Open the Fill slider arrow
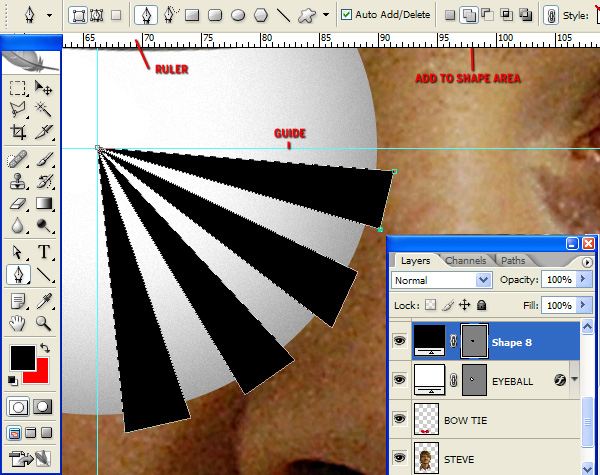600x475 pixels. pos(584,305)
